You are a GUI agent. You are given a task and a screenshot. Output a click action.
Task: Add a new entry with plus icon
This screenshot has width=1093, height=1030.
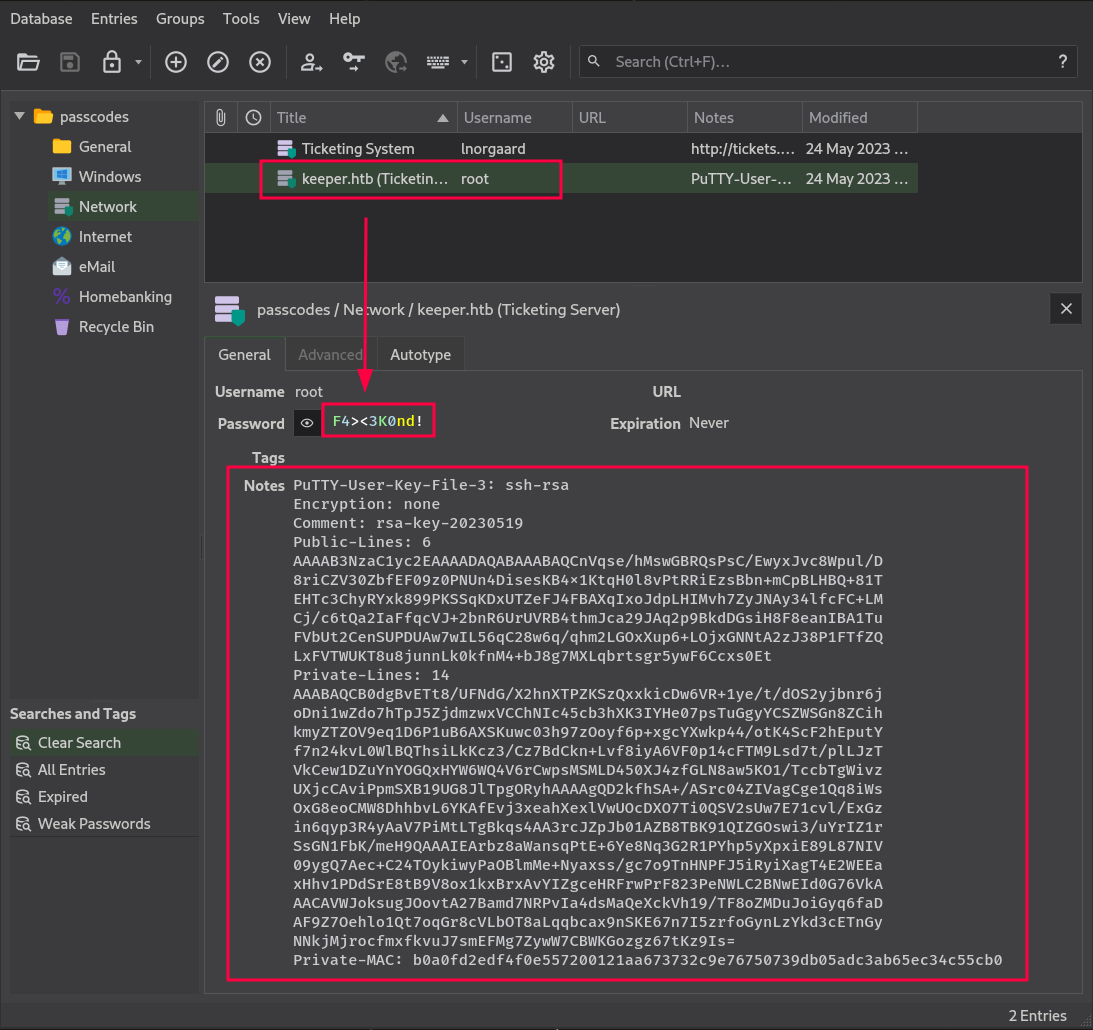(x=176, y=62)
